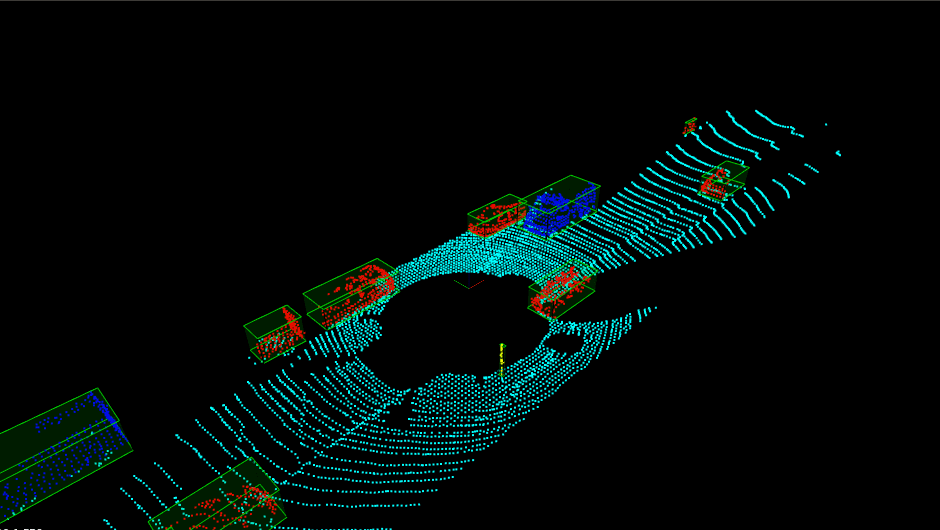Select the blue-point bounding box near the center top
Viewport: 940px width, 530px height.
561,207
